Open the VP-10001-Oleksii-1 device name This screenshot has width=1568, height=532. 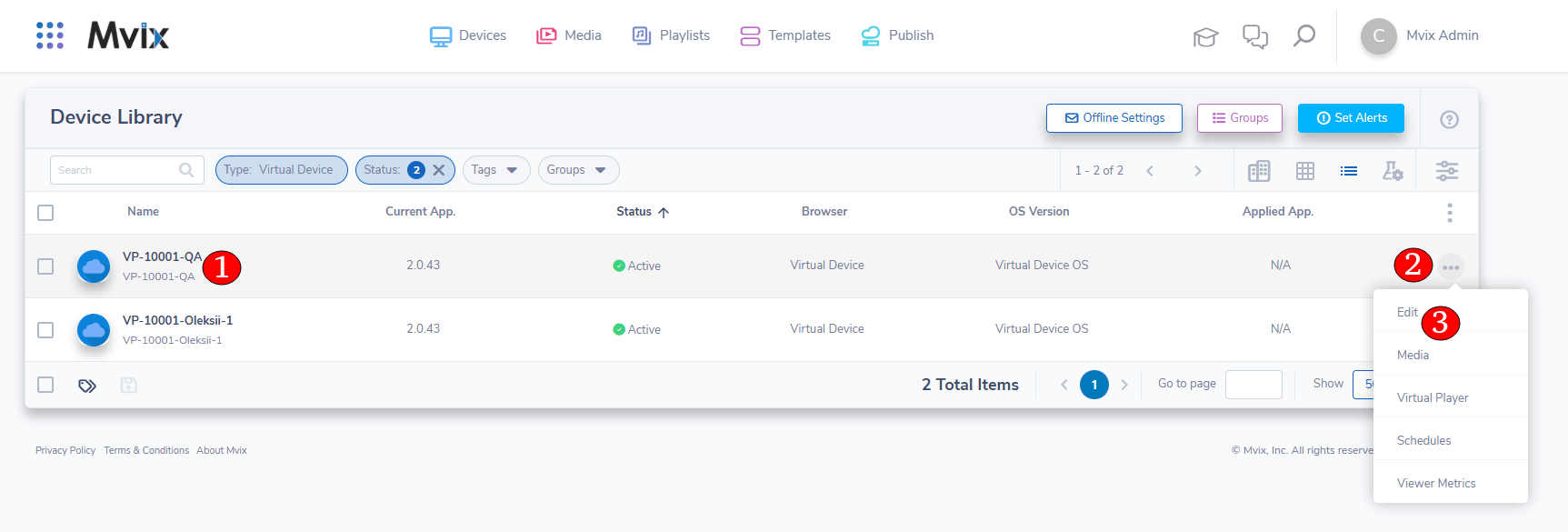[178, 320]
